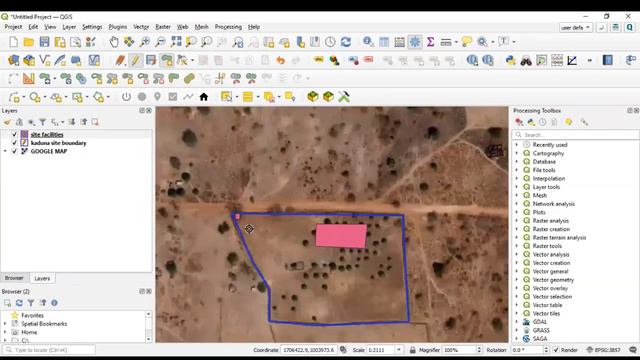Click the binoculars search icon
Viewport: 640px width, 360px height.
[x=526, y=61]
